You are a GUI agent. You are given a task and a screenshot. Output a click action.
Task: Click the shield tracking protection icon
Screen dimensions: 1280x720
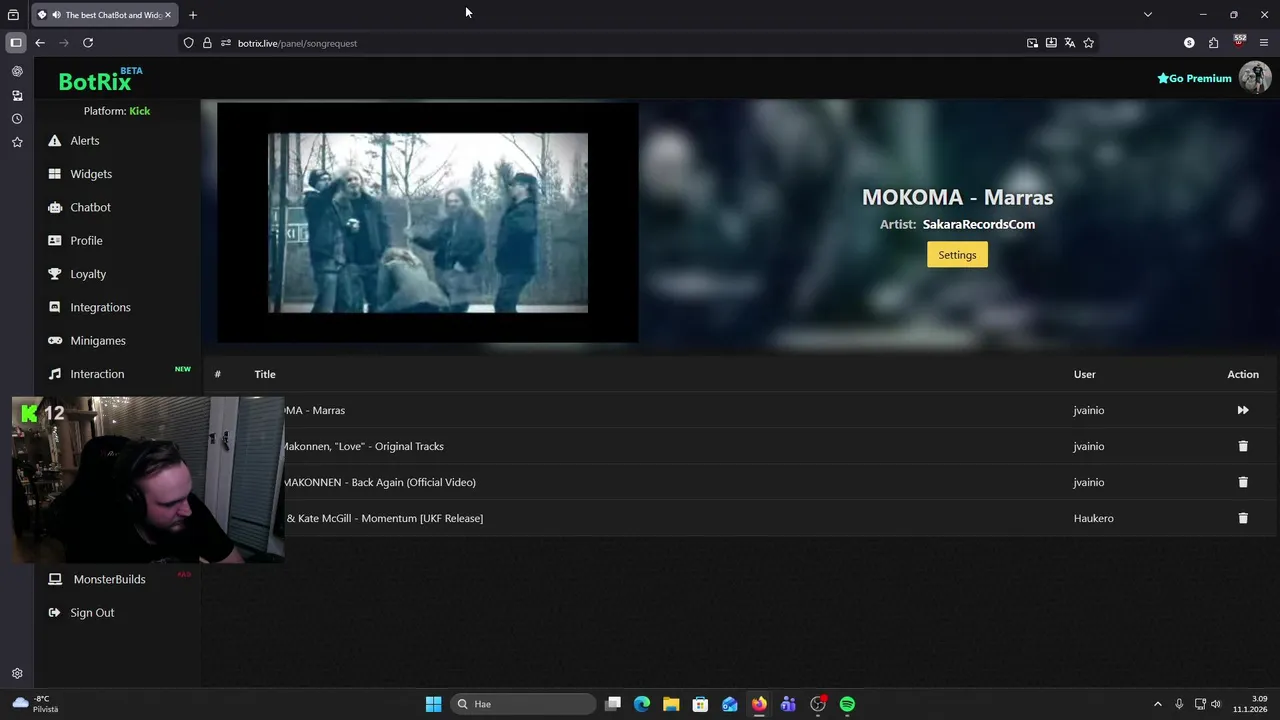point(188,43)
